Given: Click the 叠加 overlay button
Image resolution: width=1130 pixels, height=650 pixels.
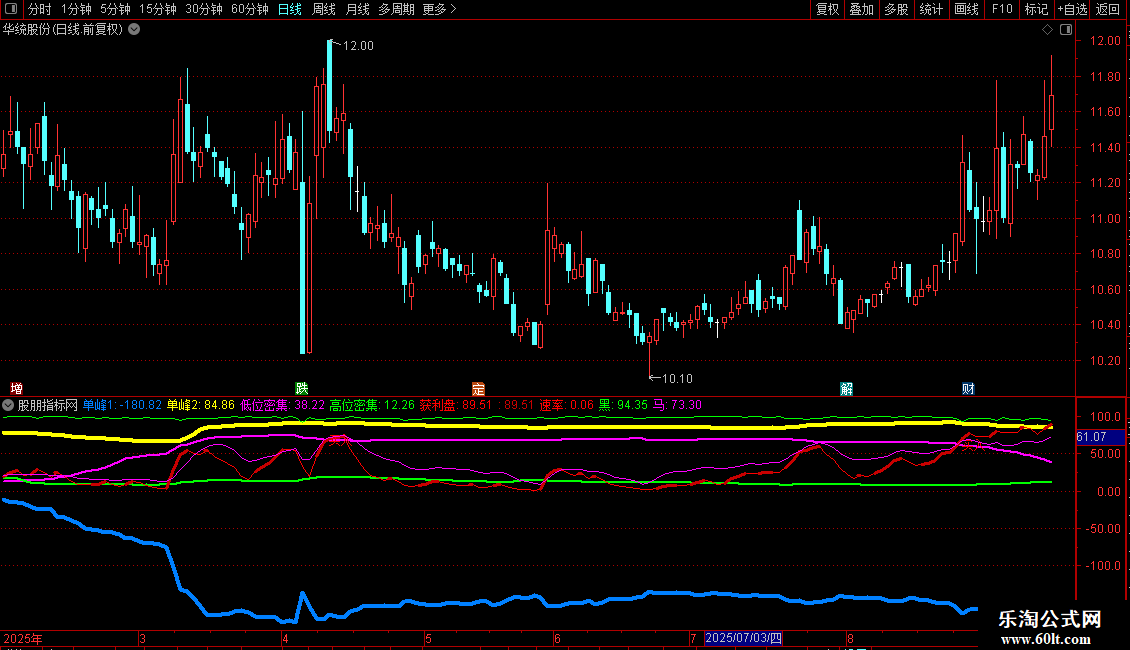Looking at the screenshot, I should point(861,9).
